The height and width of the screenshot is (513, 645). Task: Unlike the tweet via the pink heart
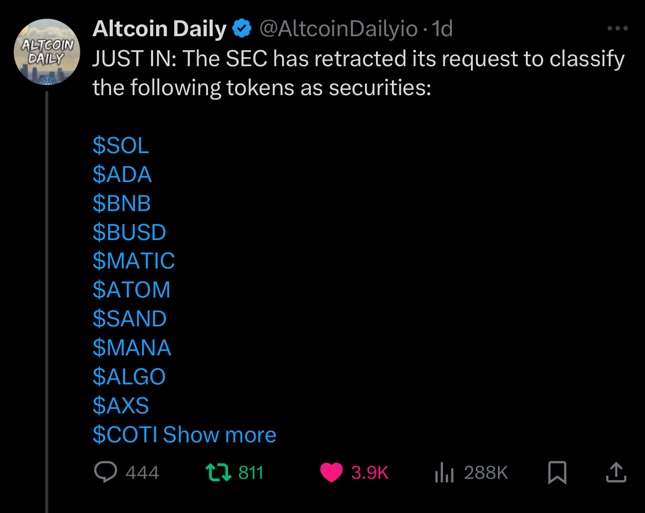(331, 472)
